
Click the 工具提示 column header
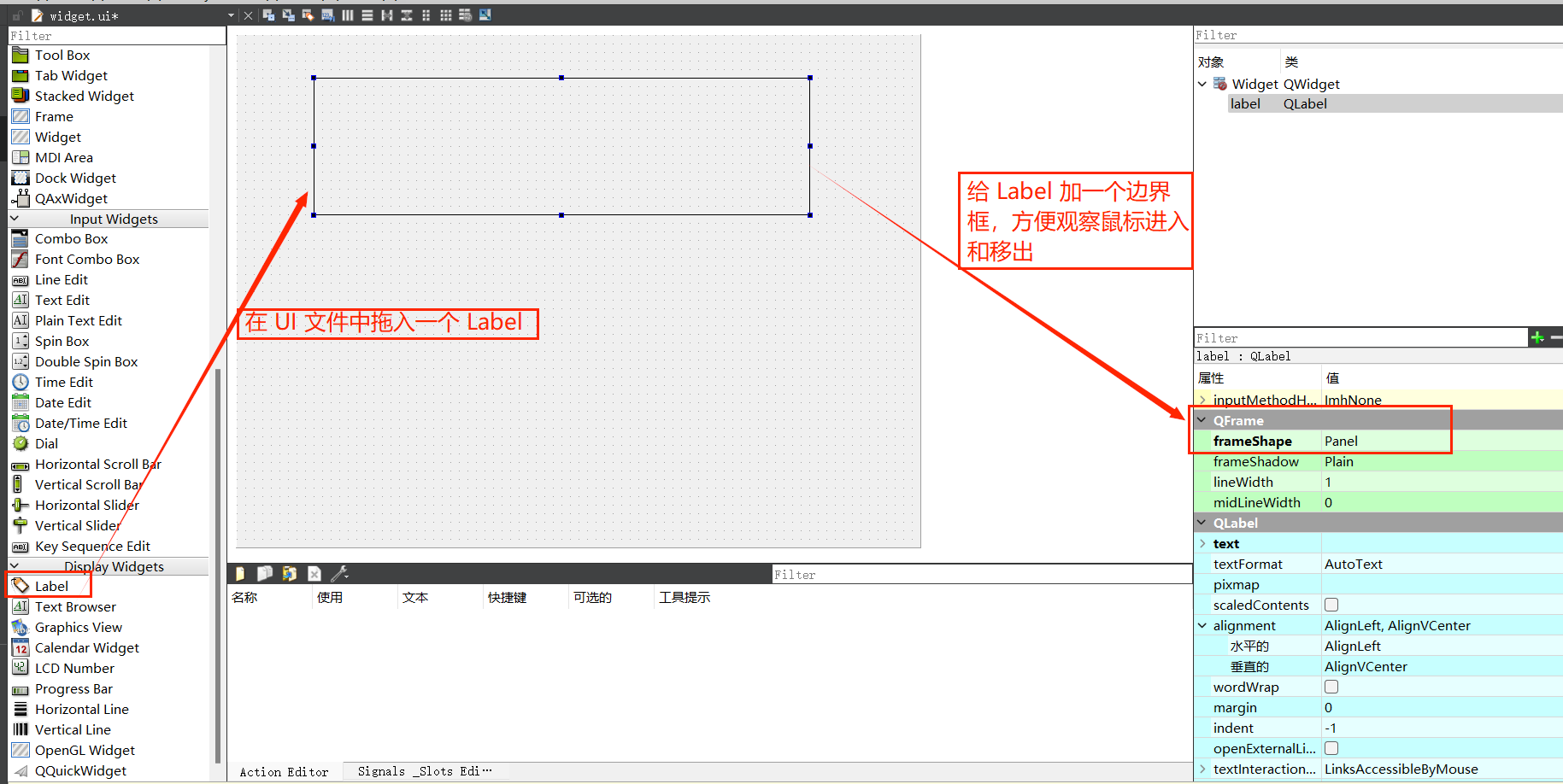[x=685, y=597]
